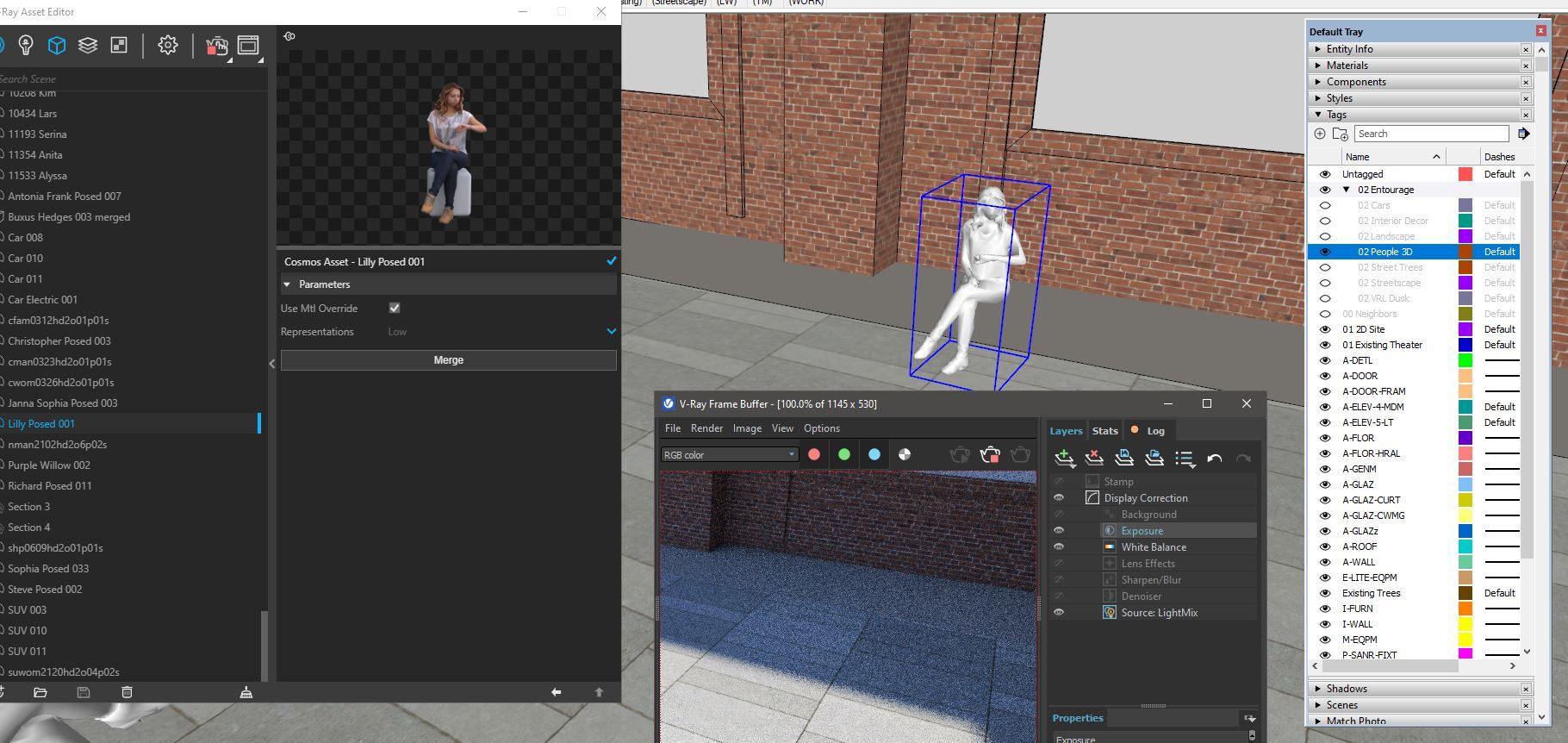This screenshot has width=1568, height=743.
Task: Add a new tag in the Tags panel
Action: pyautogui.click(x=1320, y=134)
